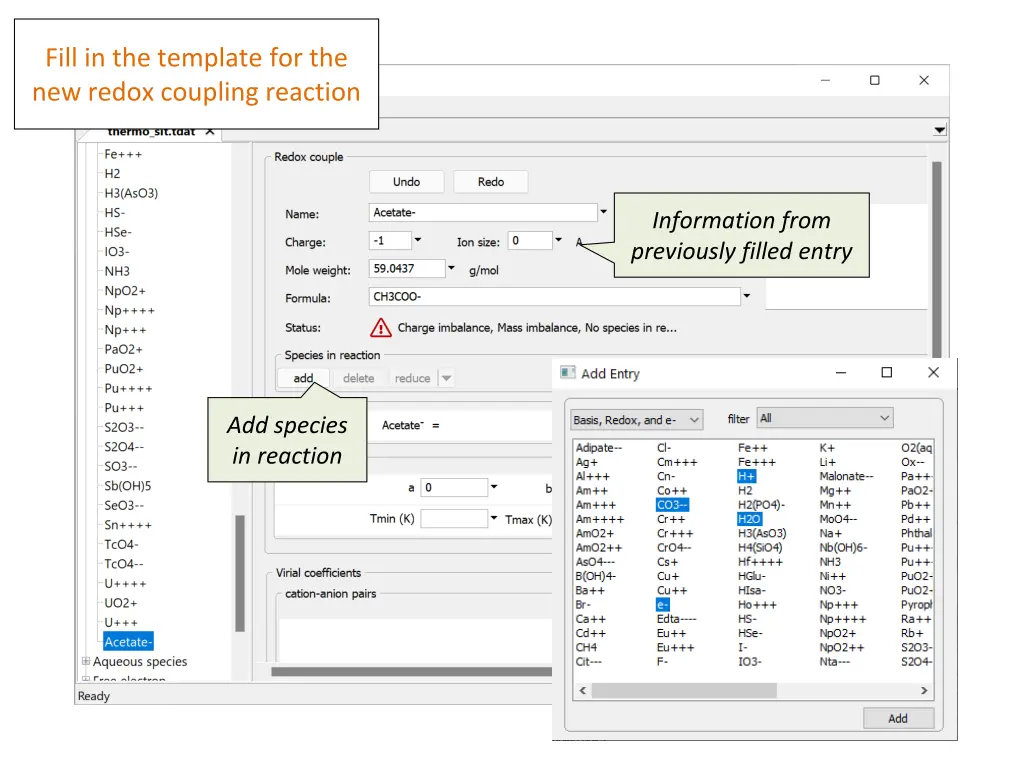This screenshot has width=1024, height=768.
Task: Select NpO2++ in Add Entry list
Action: (x=842, y=647)
